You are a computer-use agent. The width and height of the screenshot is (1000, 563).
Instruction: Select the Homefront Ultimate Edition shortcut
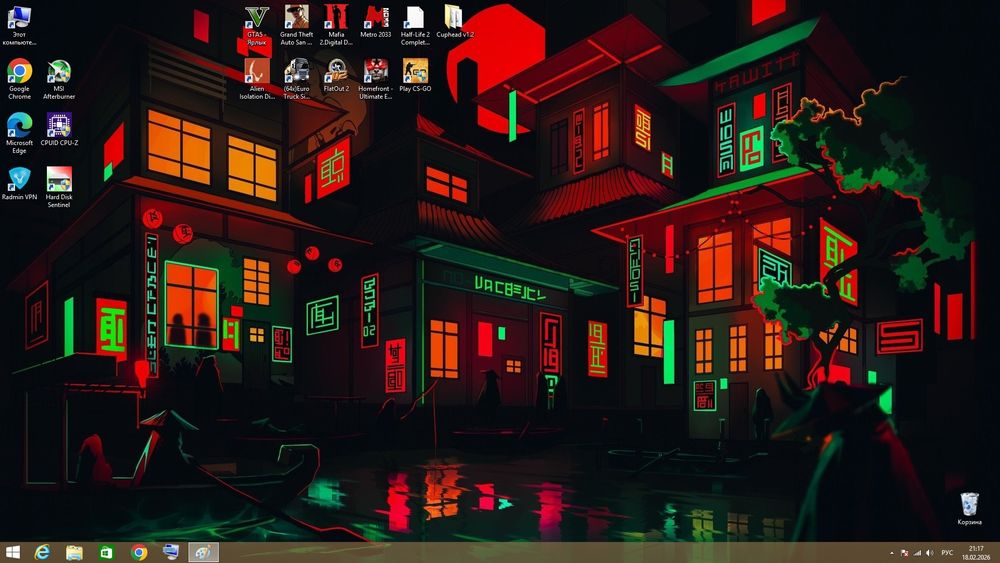(376, 79)
